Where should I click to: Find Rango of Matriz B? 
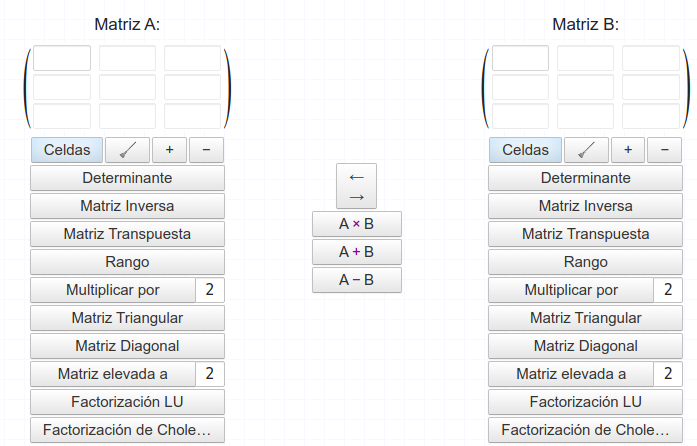(x=586, y=262)
